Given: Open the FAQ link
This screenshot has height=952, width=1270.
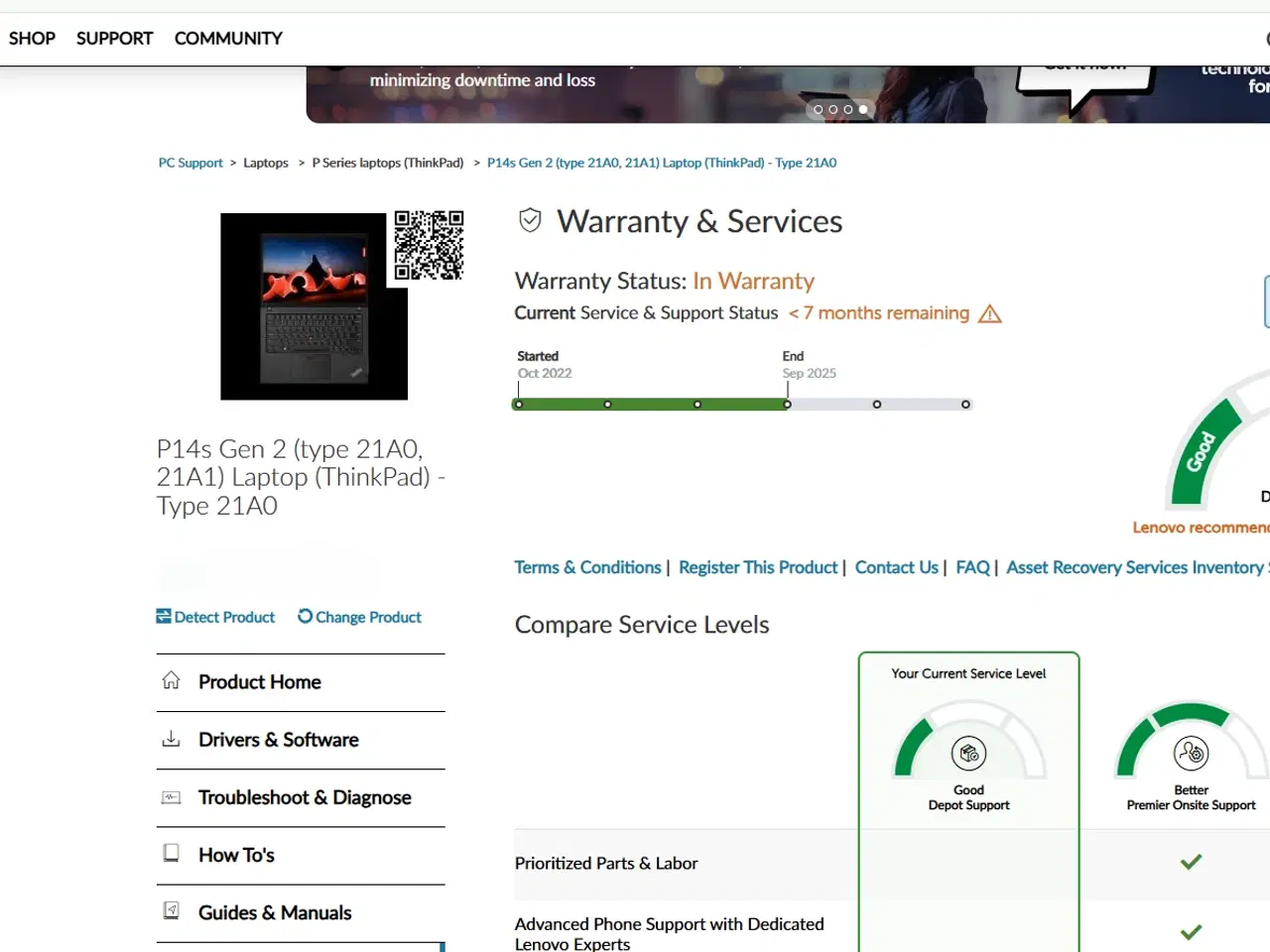Looking at the screenshot, I should 972,567.
